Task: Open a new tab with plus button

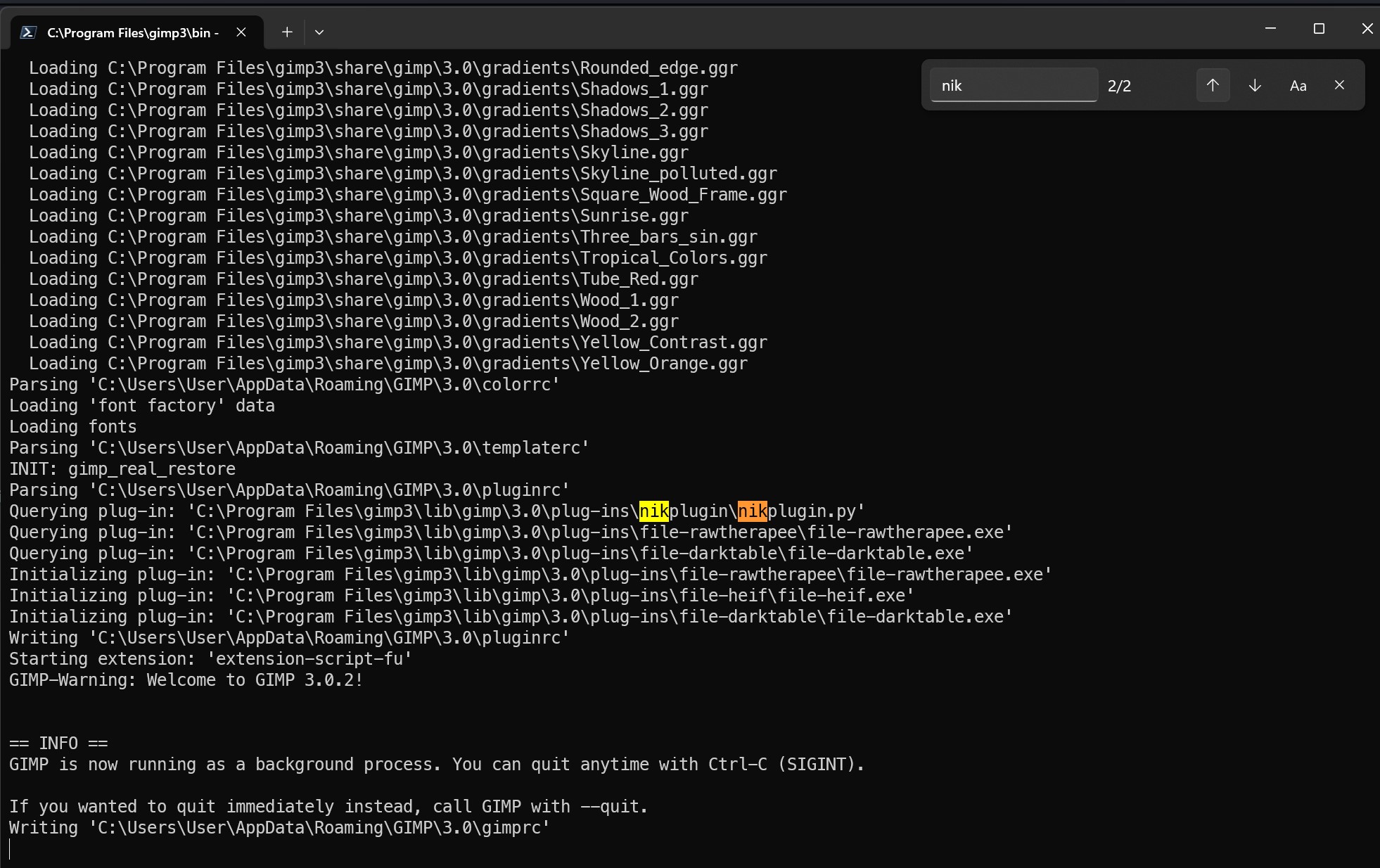Action: [x=287, y=32]
